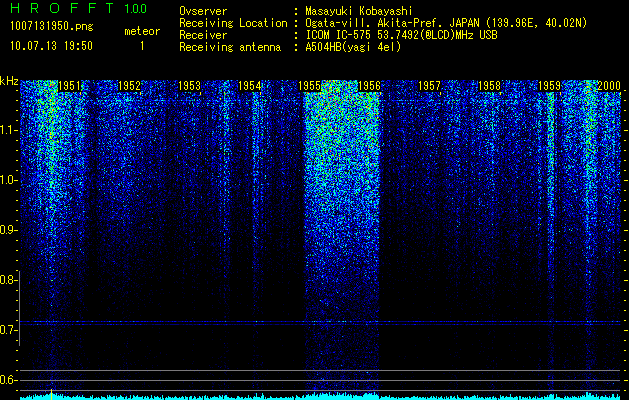Click the 1954 time marker
This screenshot has width=629, height=400.
(249, 86)
